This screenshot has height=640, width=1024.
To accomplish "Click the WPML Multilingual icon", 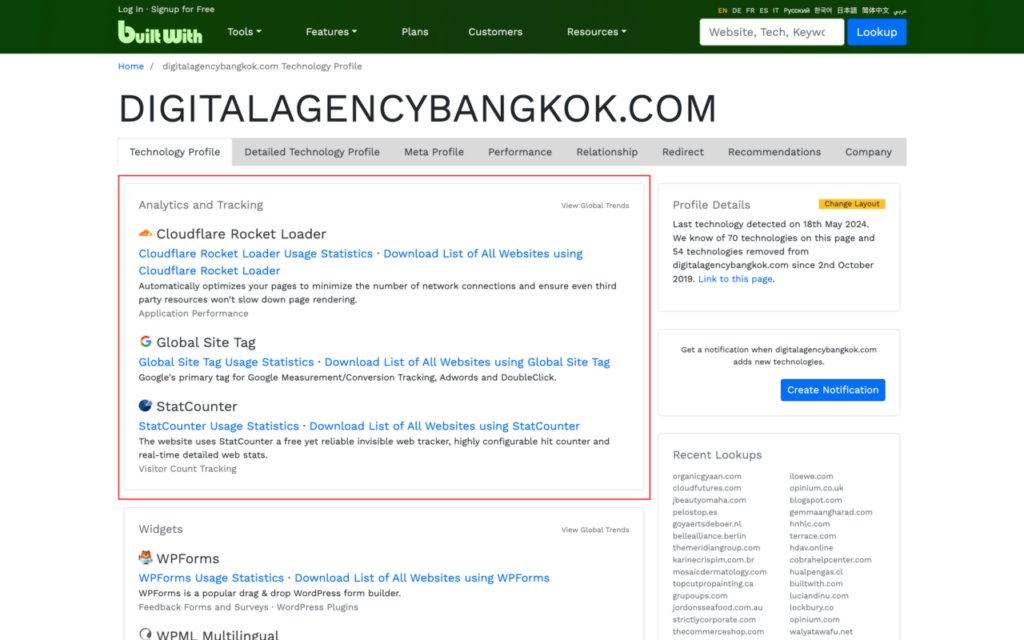I will 145,633.
